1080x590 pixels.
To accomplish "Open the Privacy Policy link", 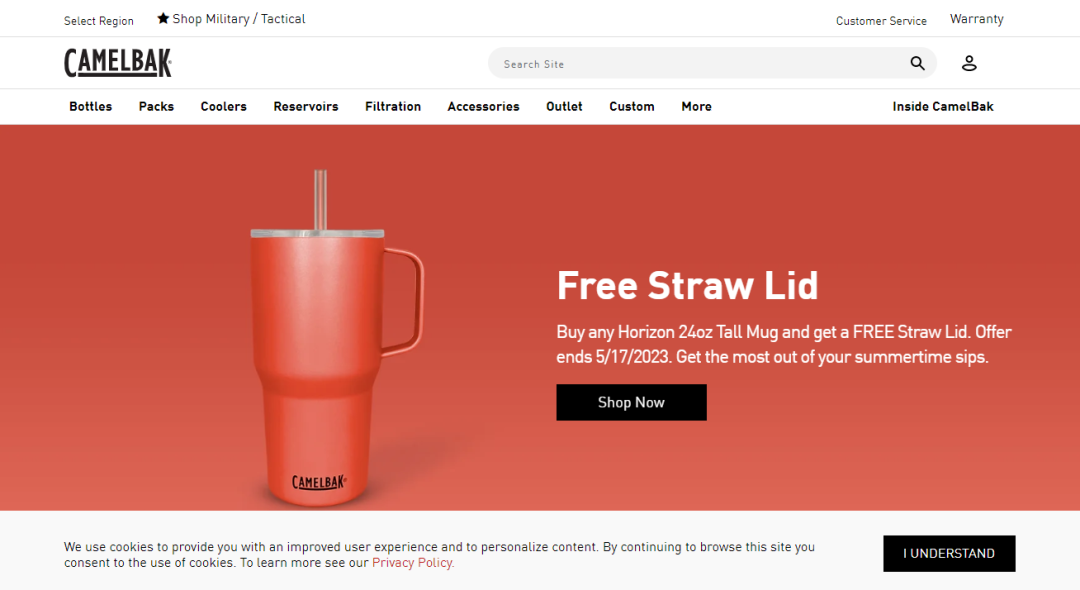I will click(x=413, y=562).
